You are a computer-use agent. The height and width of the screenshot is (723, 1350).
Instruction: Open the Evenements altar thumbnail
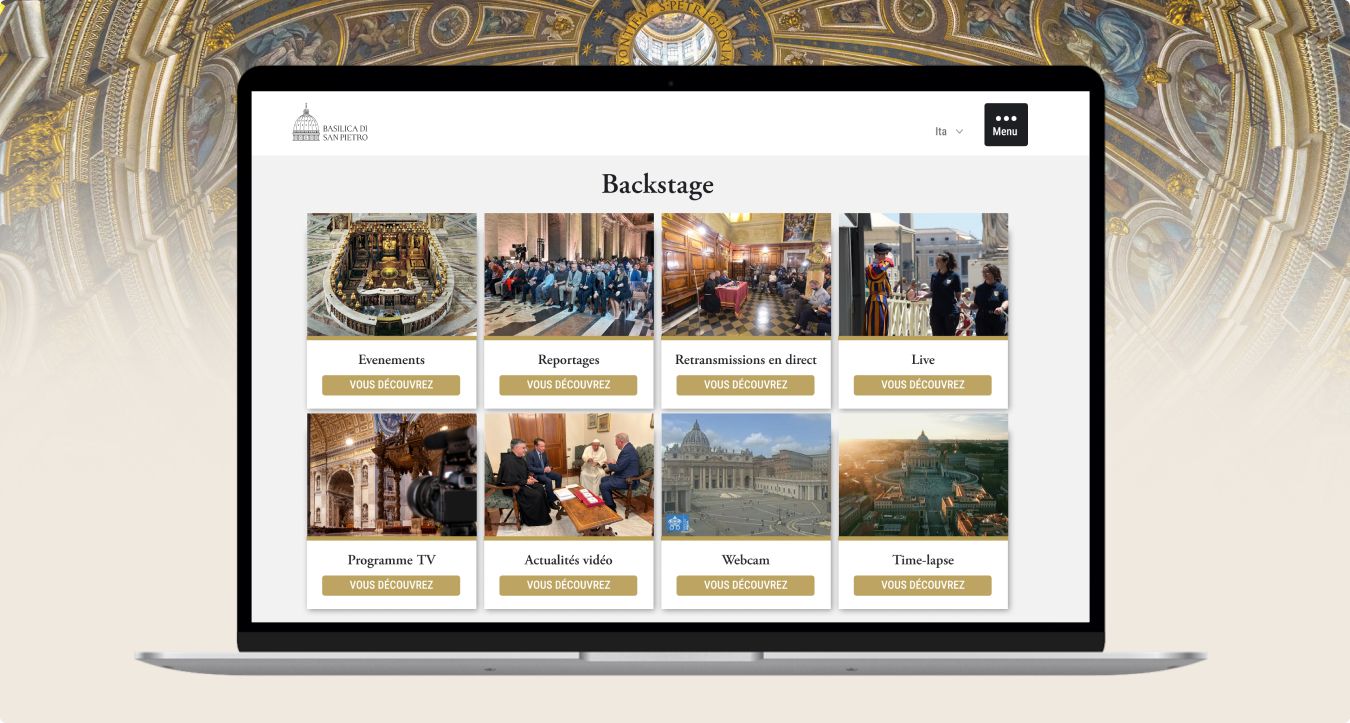(391, 275)
